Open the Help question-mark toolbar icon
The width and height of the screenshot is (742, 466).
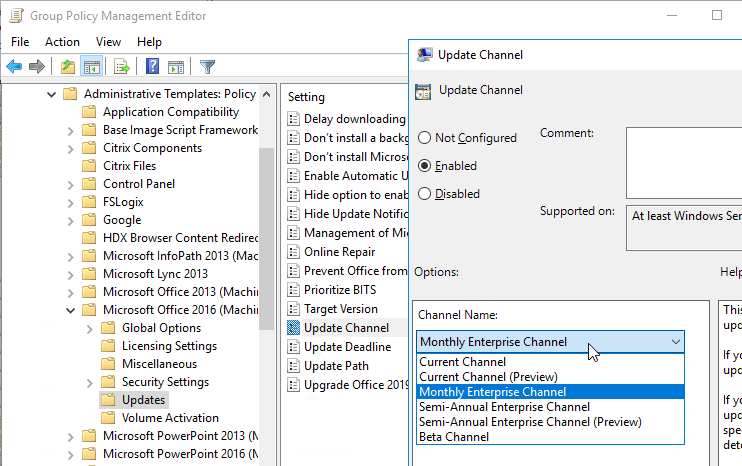click(152, 67)
